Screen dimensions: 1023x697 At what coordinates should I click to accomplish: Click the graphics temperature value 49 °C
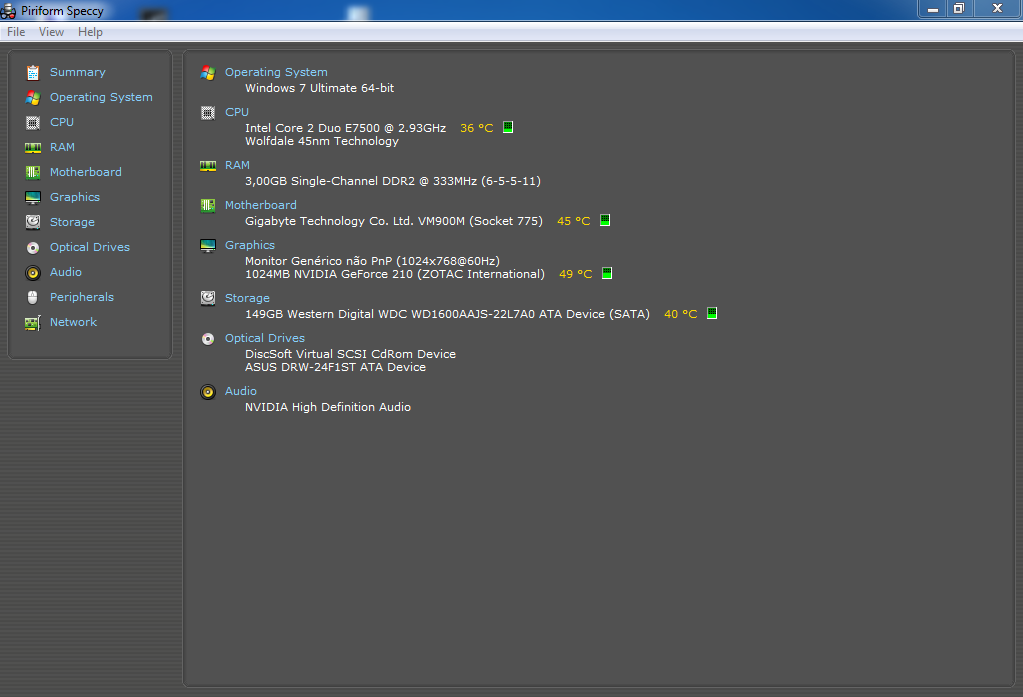tap(575, 274)
